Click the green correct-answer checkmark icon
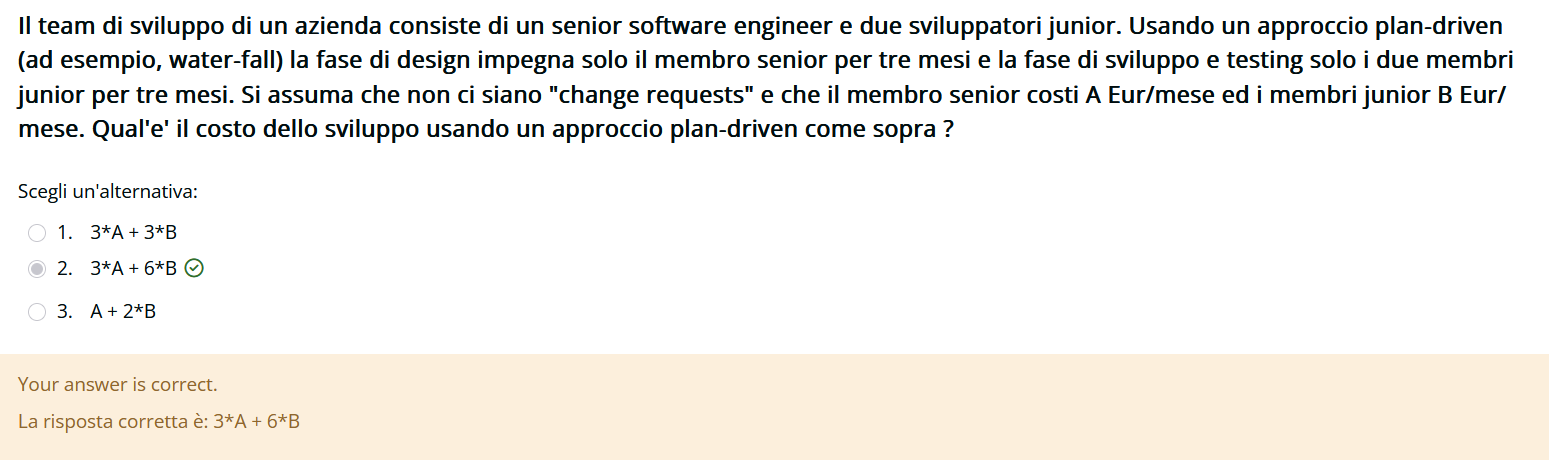Viewport: 1549px width, 470px height. click(x=195, y=268)
